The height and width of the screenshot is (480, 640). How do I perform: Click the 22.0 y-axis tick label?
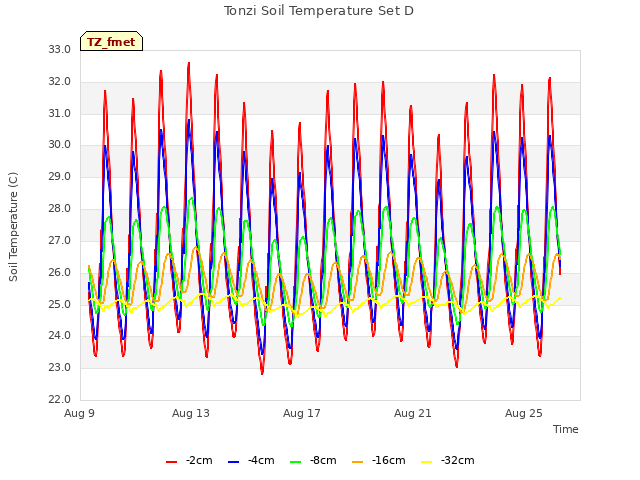point(60,399)
